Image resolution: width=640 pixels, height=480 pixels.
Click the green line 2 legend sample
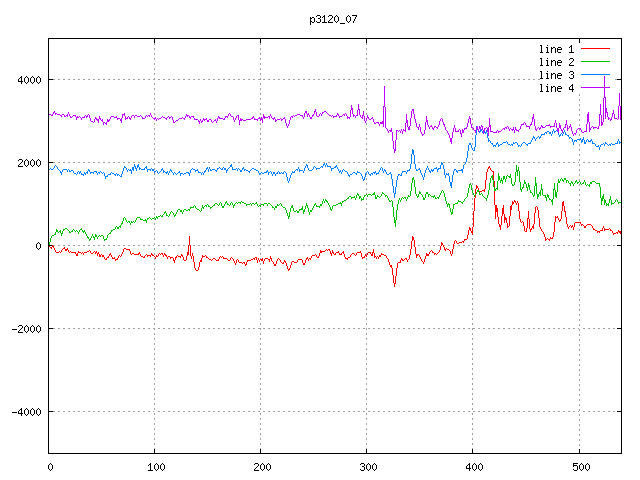pyautogui.click(x=595, y=62)
